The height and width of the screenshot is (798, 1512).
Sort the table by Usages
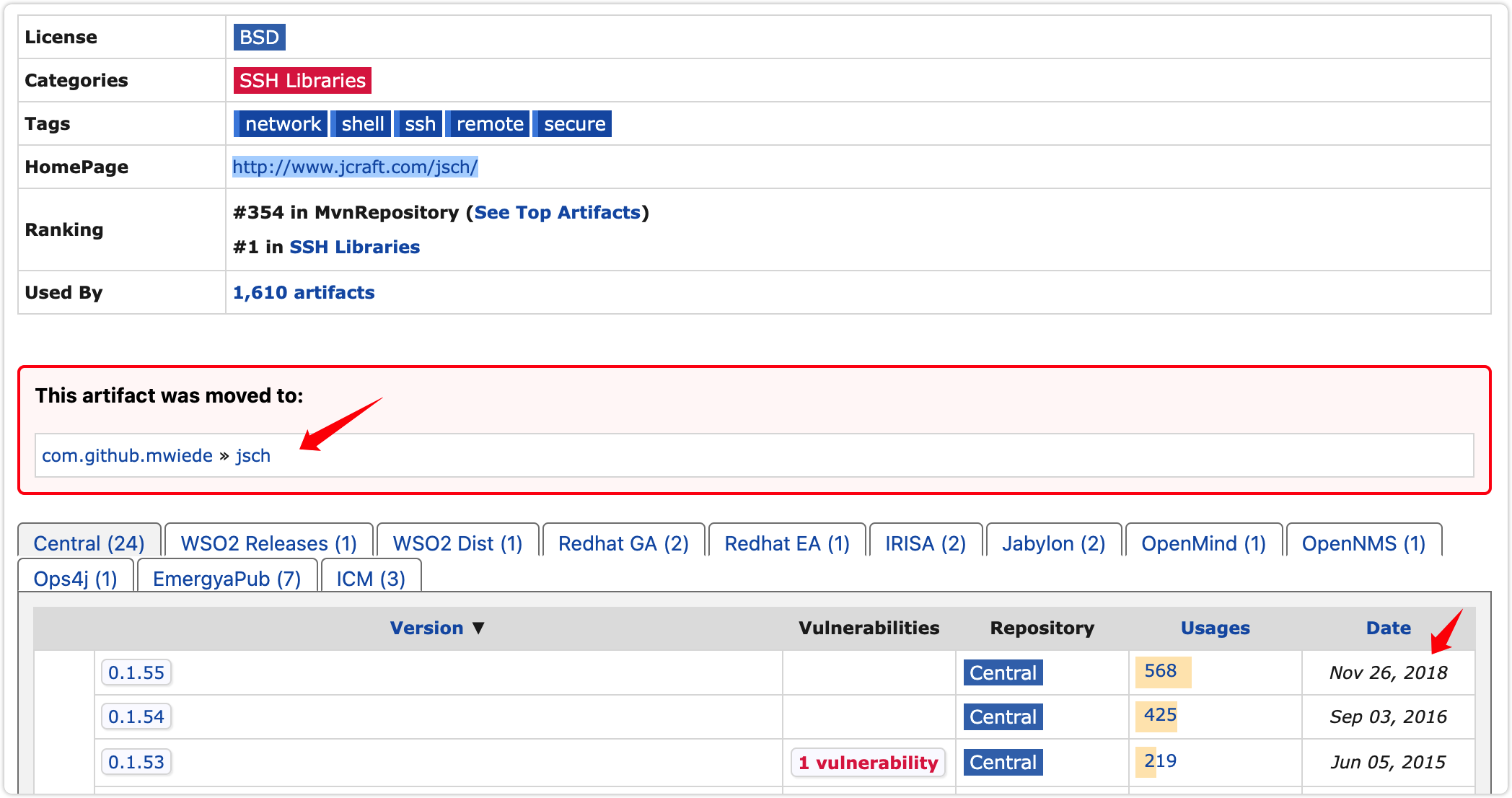(1215, 628)
